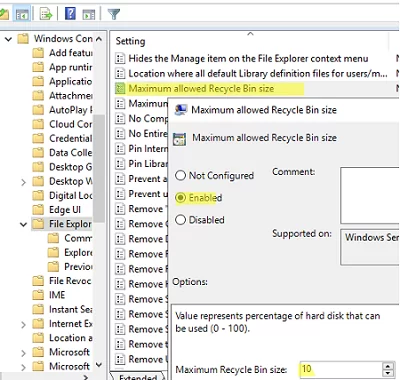400x380 pixels.
Task: Click the Setting column header
Action: (130, 41)
